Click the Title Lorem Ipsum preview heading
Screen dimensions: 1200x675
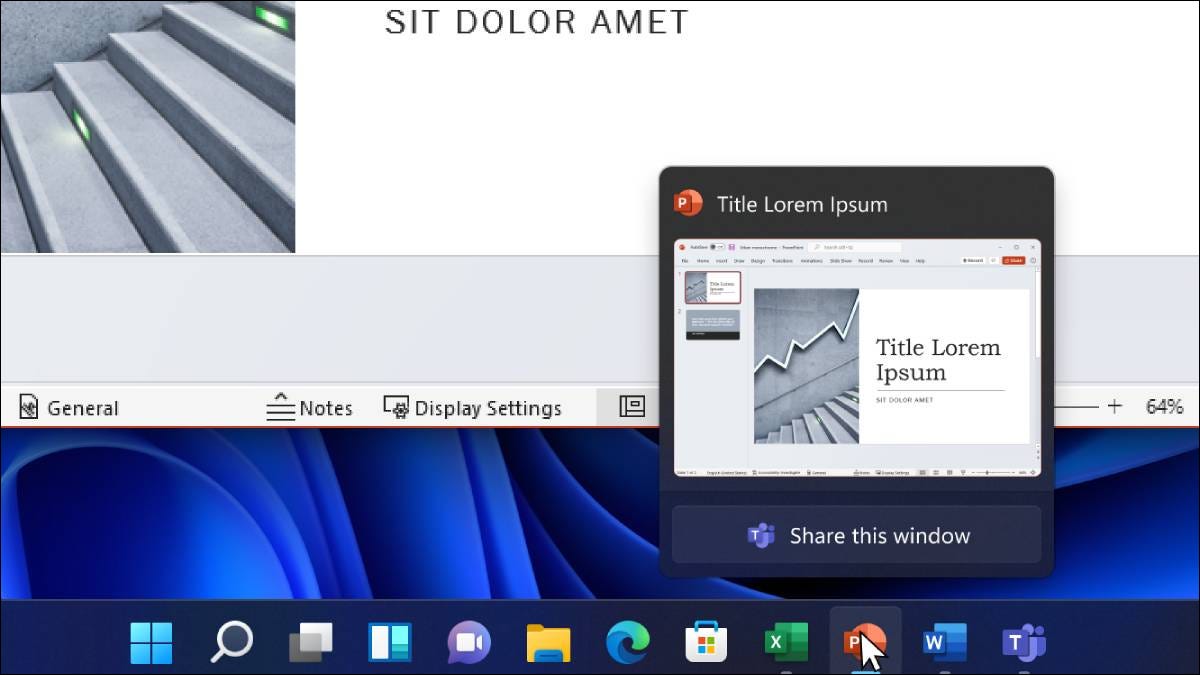tap(802, 204)
